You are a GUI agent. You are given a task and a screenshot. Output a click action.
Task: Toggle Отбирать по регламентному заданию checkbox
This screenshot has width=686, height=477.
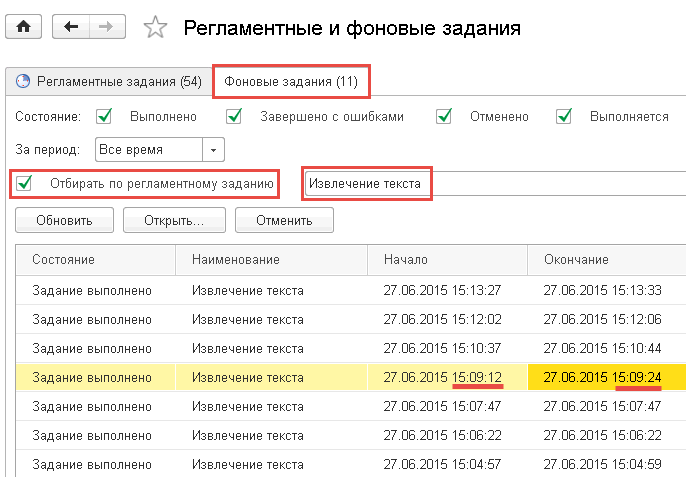tap(25, 183)
